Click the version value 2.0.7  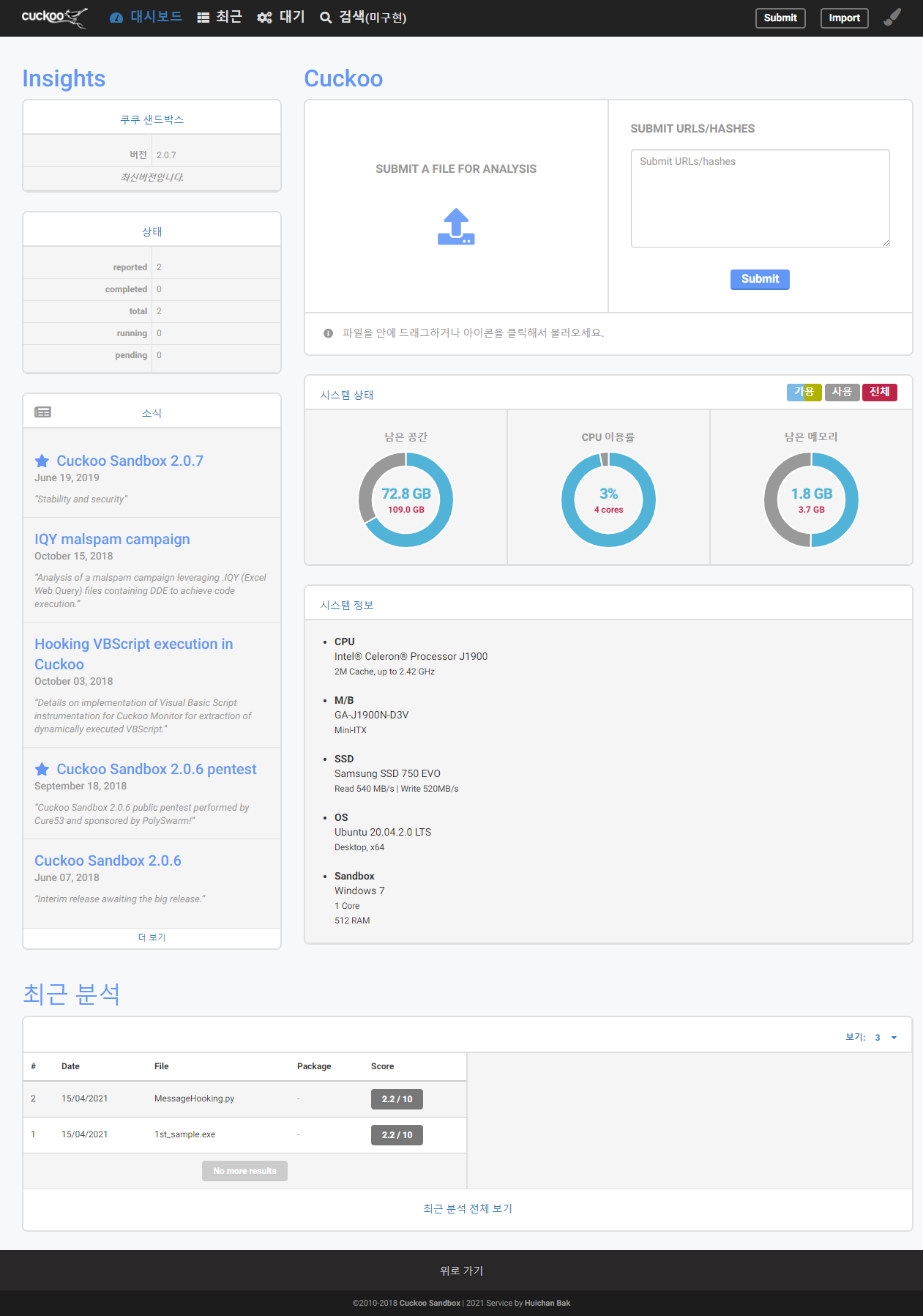tap(166, 155)
